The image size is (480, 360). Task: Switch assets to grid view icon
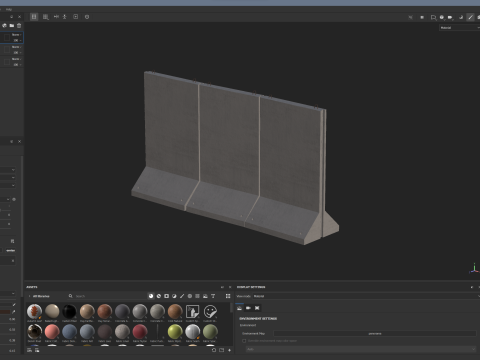(228, 296)
